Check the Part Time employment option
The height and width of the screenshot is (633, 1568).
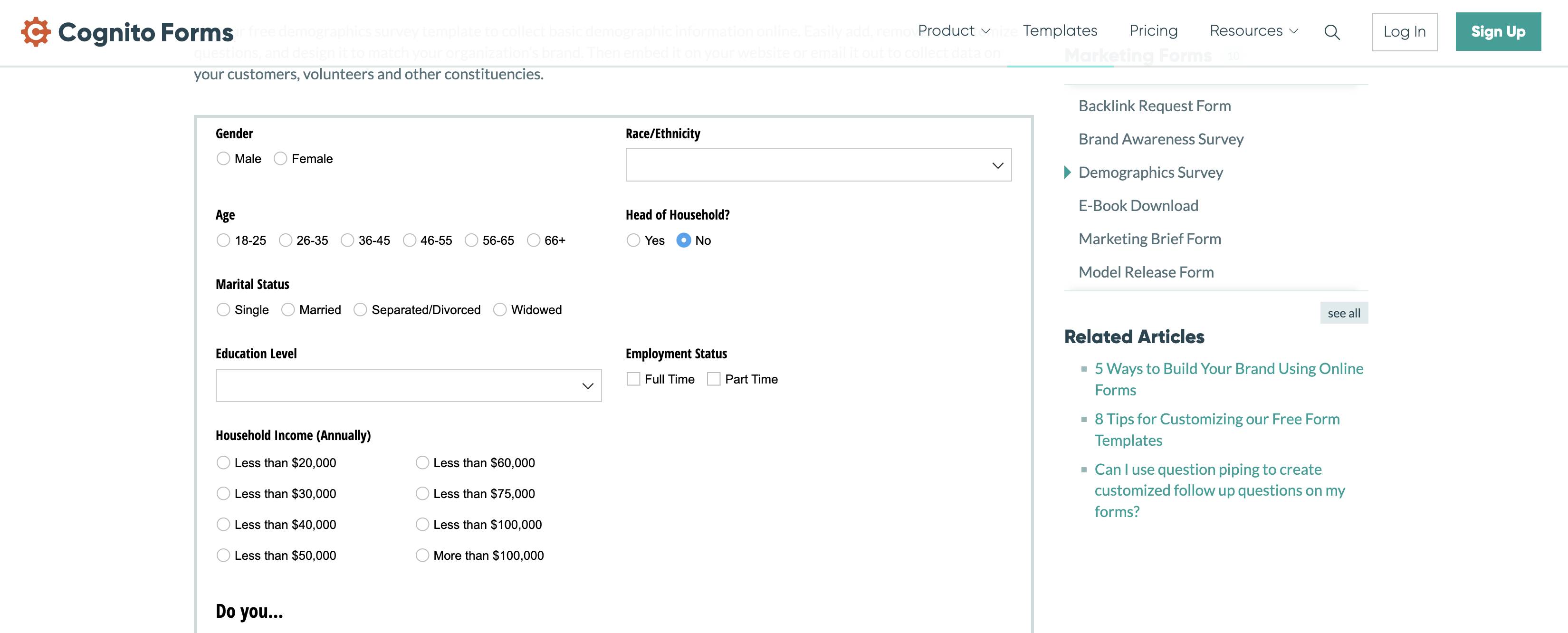point(713,379)
